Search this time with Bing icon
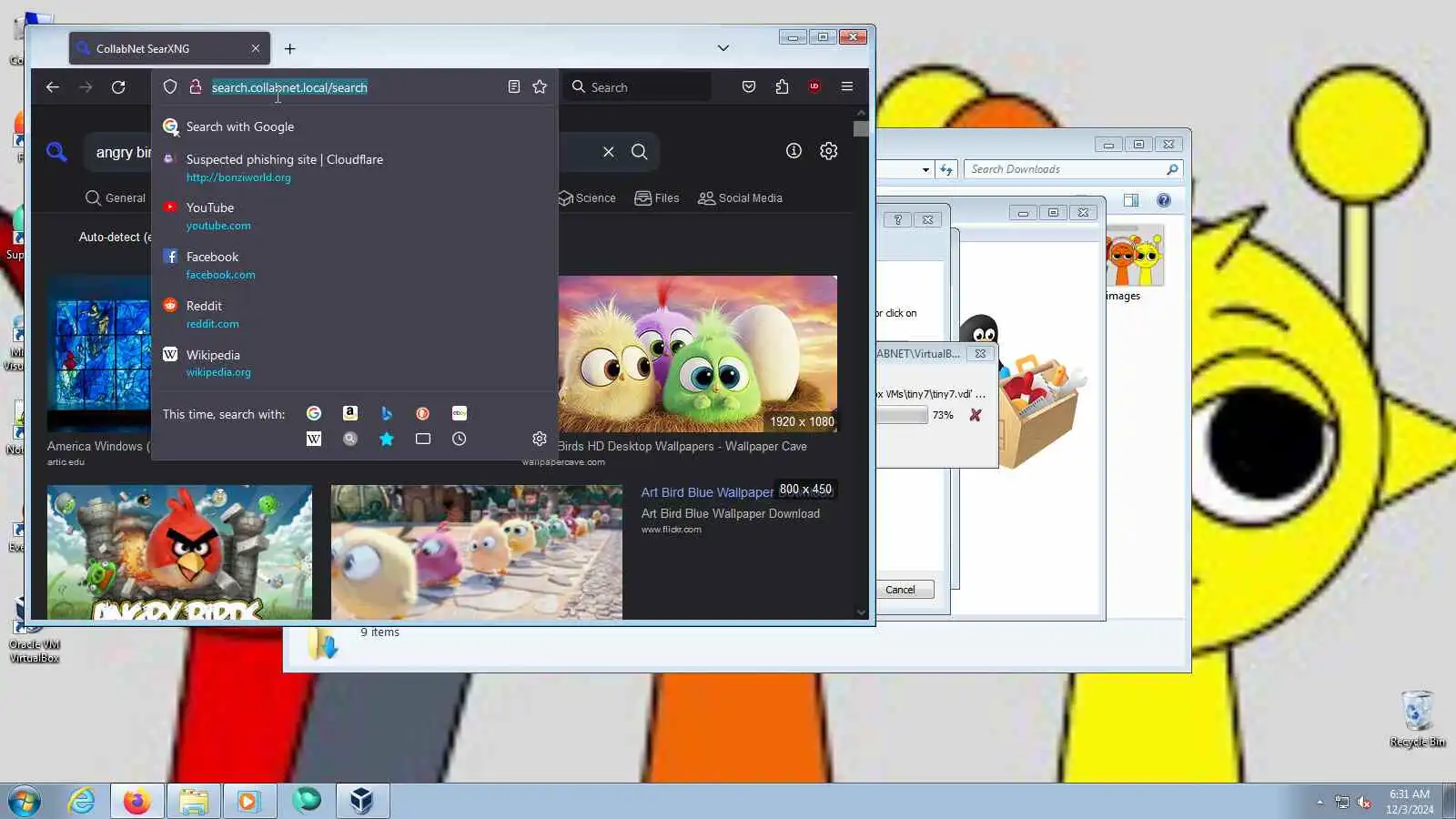The width and height of the screenshot is (1456, 819). pyautogui.click(x=387, y=413)
